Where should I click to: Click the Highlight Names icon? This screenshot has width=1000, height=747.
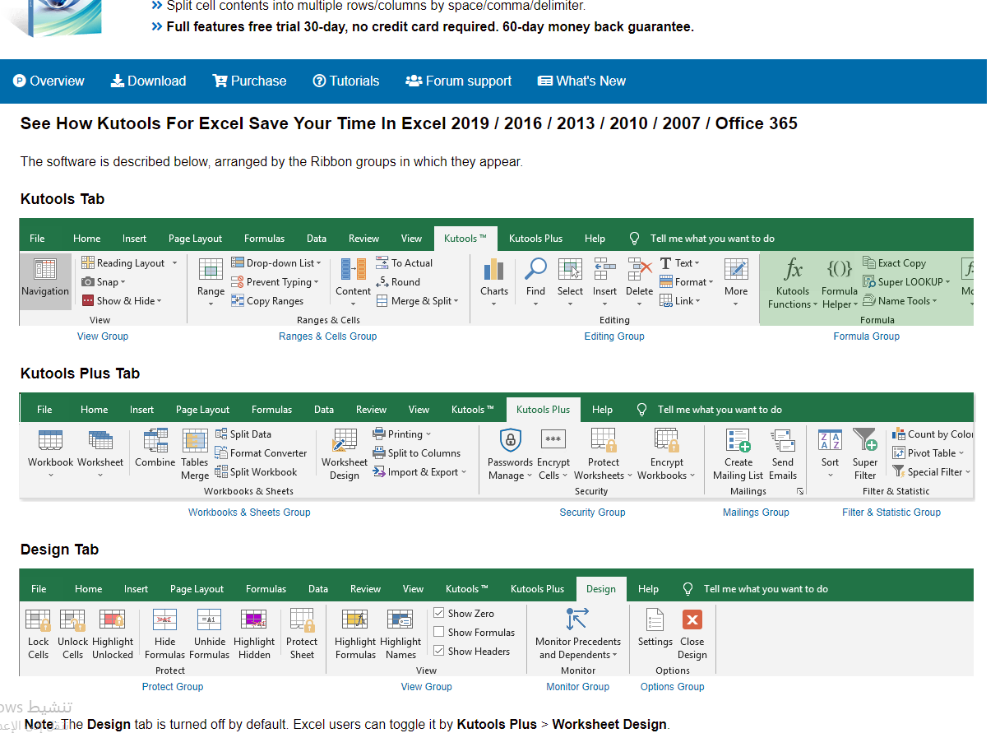coord(400,620)
